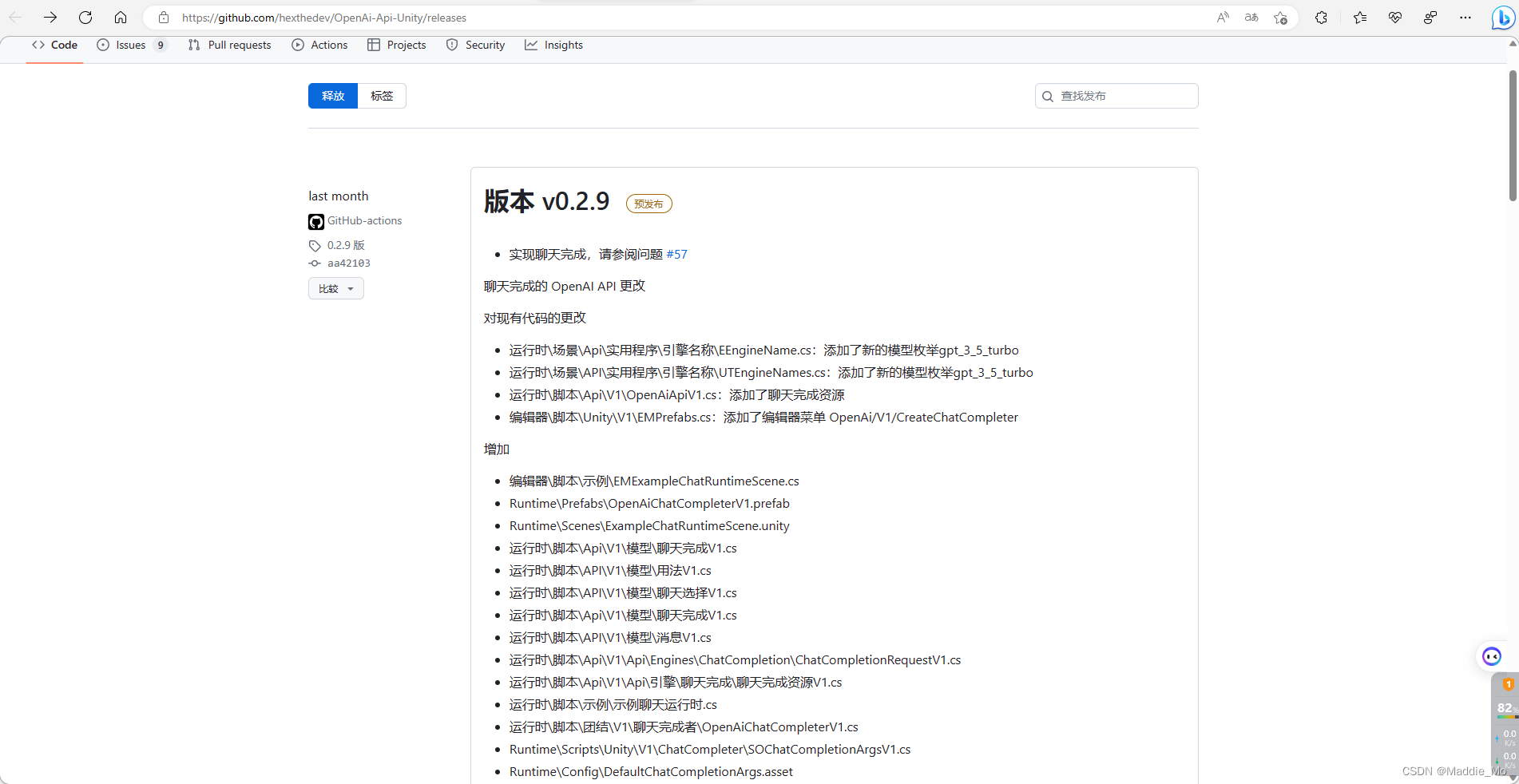Click the EMPrefabs.cs list item
This screenshot has height=784, width=1519.
pyautogui.click(x=763, y=417)
